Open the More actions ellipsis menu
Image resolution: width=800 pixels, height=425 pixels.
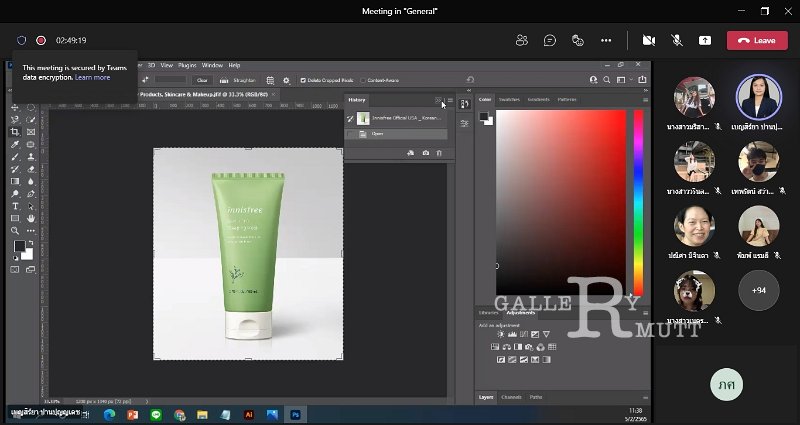point(605,40)
